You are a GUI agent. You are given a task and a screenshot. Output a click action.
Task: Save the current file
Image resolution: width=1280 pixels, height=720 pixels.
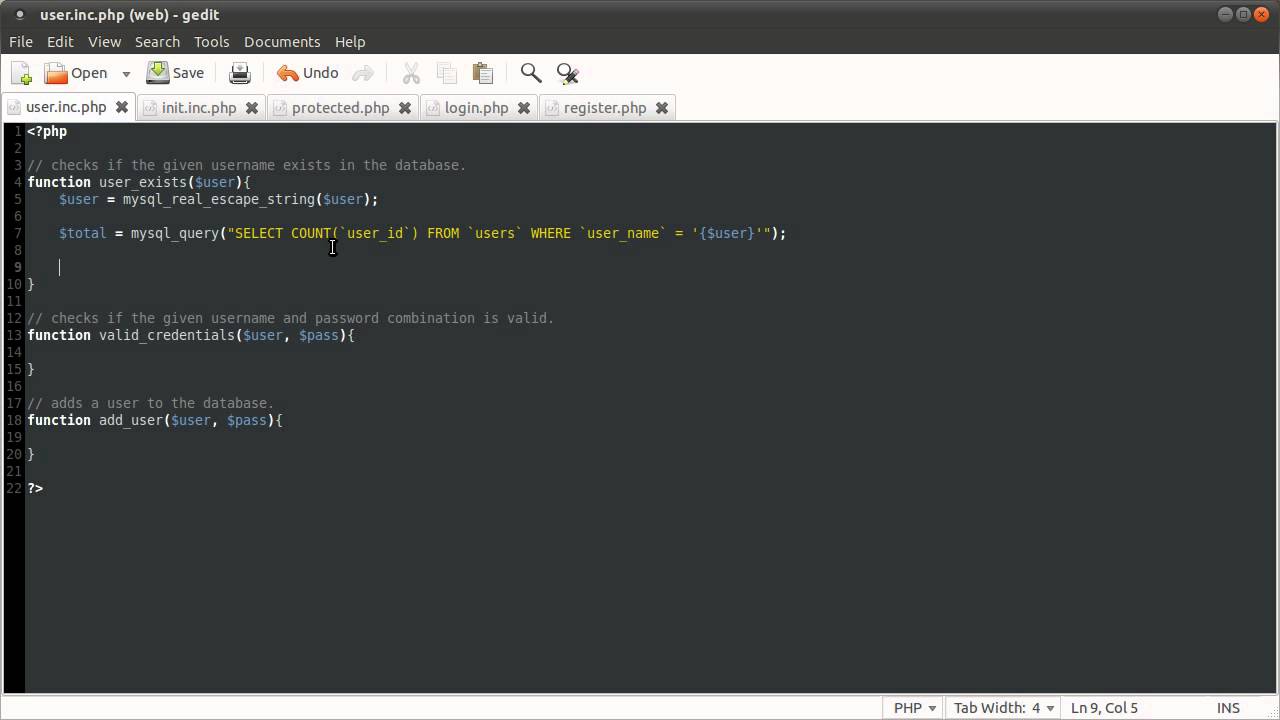[175, 73]
